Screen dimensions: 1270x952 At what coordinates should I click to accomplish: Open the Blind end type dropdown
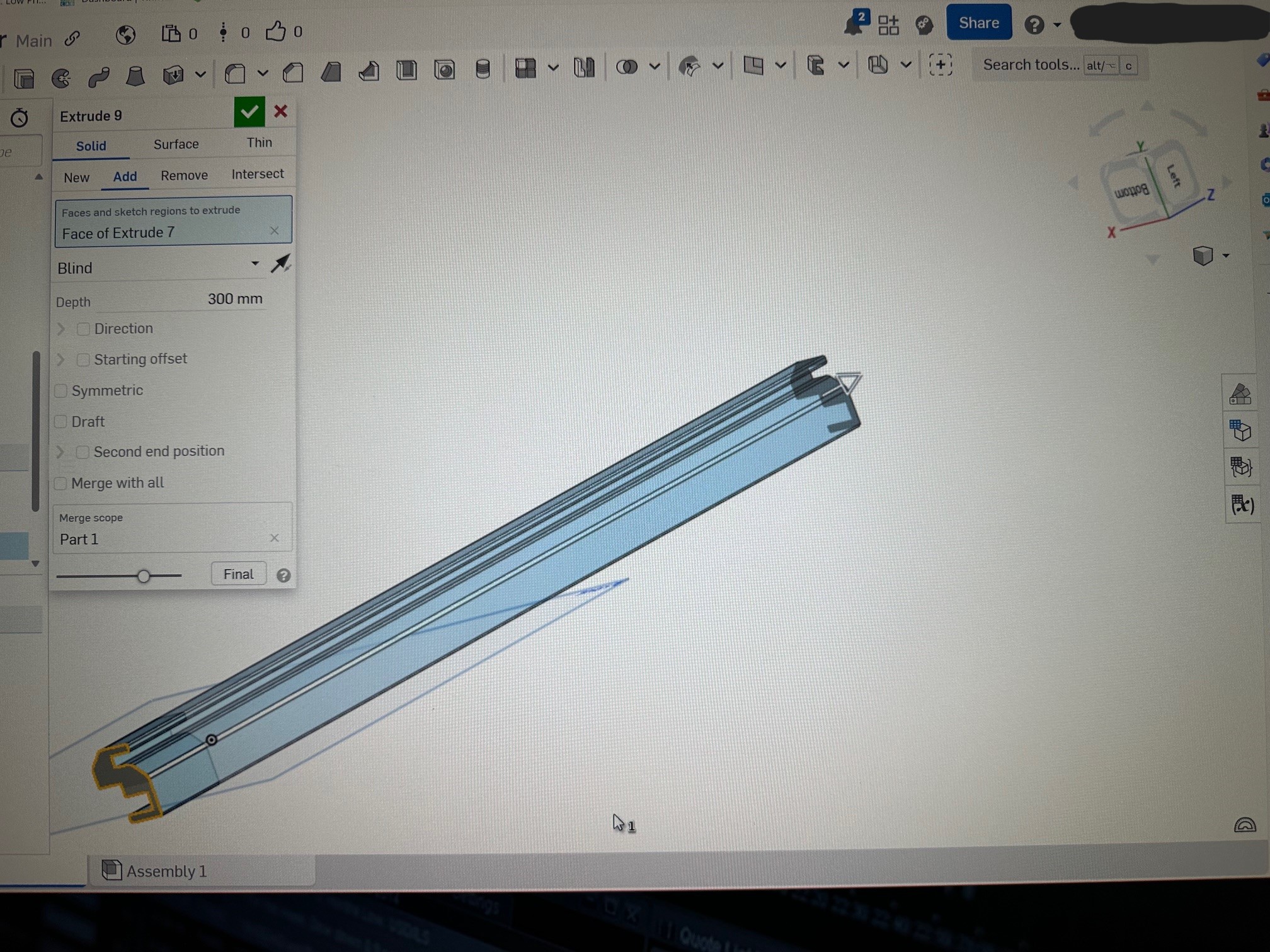click(157, 268)
